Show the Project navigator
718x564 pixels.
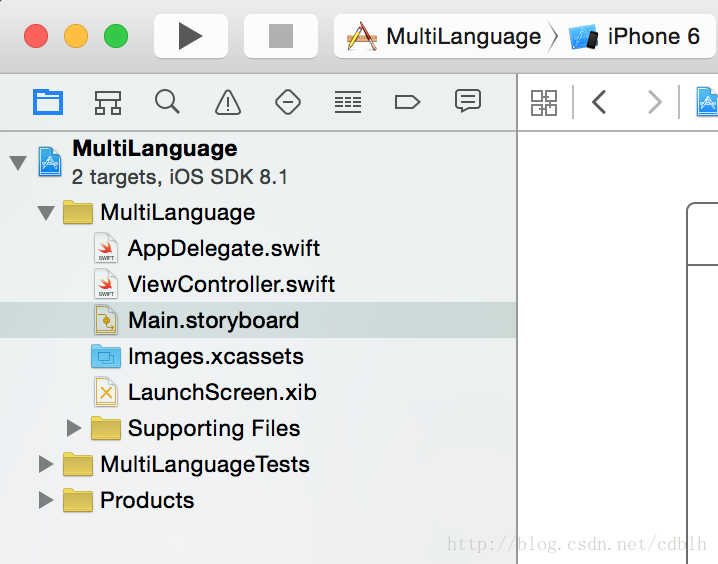click(x=48, y=102)
